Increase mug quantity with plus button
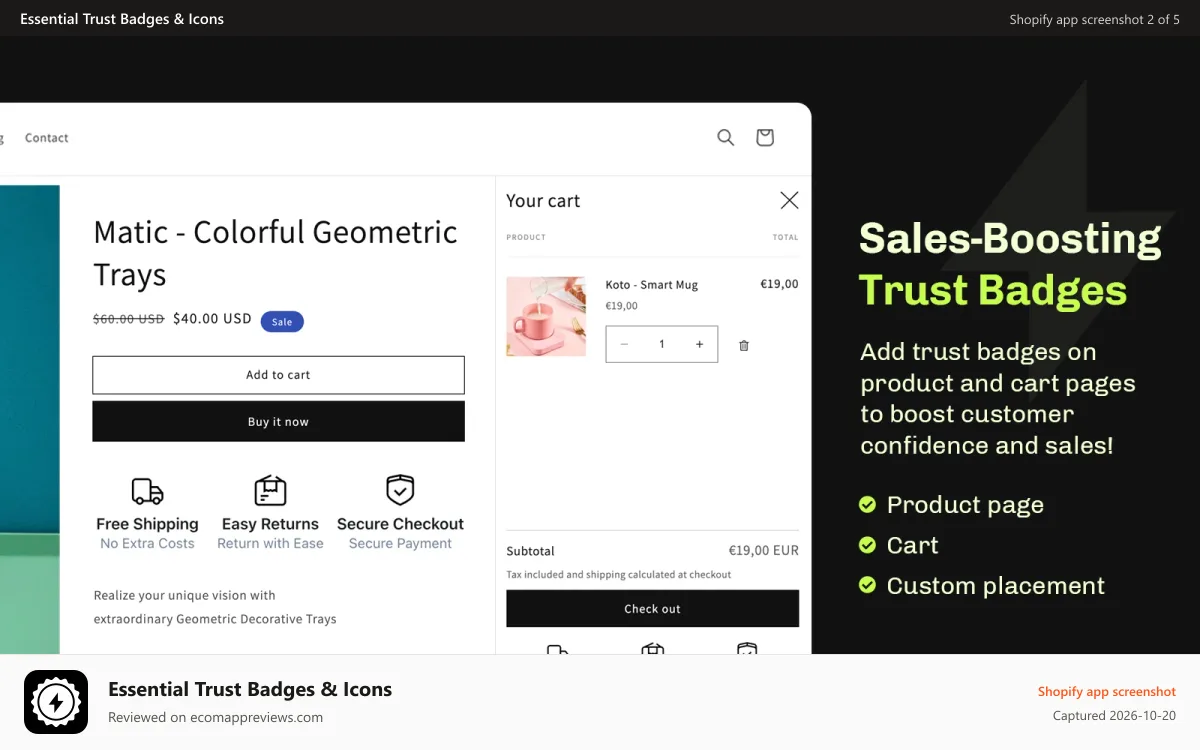The height and width of the screenshot is (750, 1200). 699,344
